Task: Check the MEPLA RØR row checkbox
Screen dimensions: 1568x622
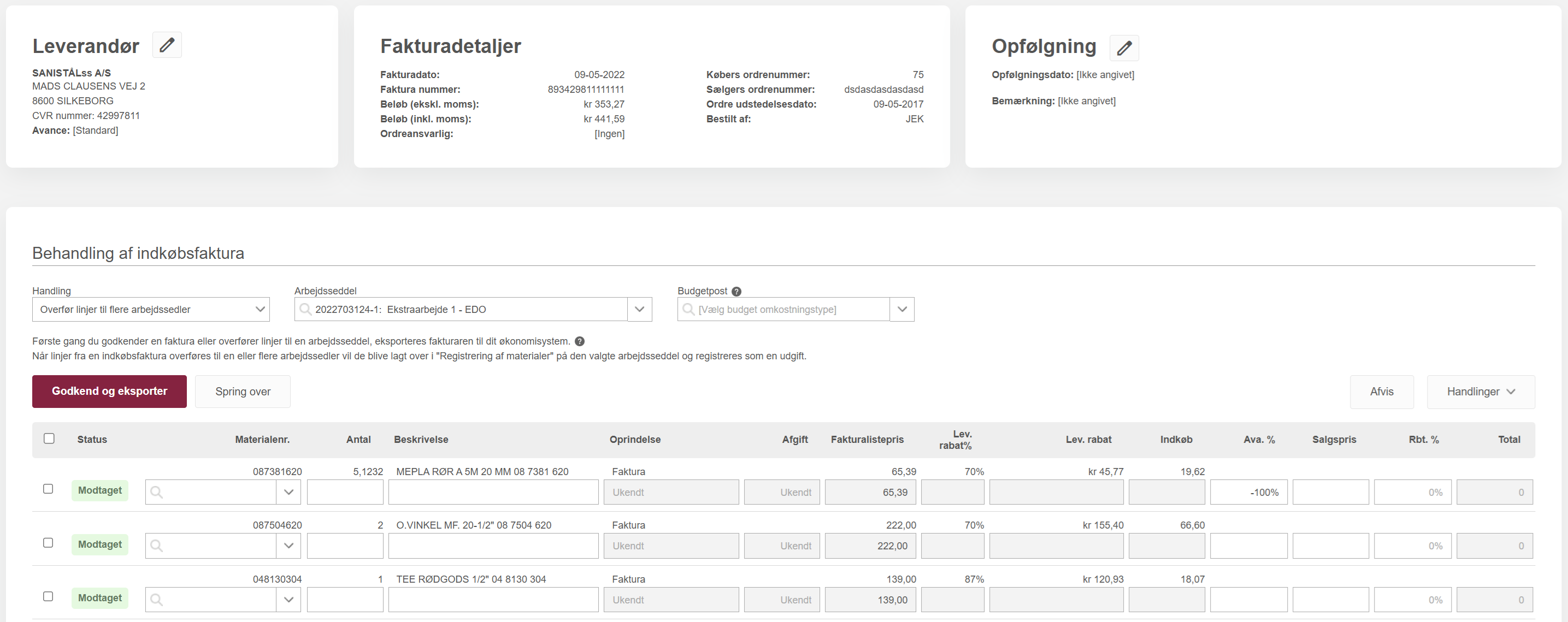Action: (x=48, y=489)
